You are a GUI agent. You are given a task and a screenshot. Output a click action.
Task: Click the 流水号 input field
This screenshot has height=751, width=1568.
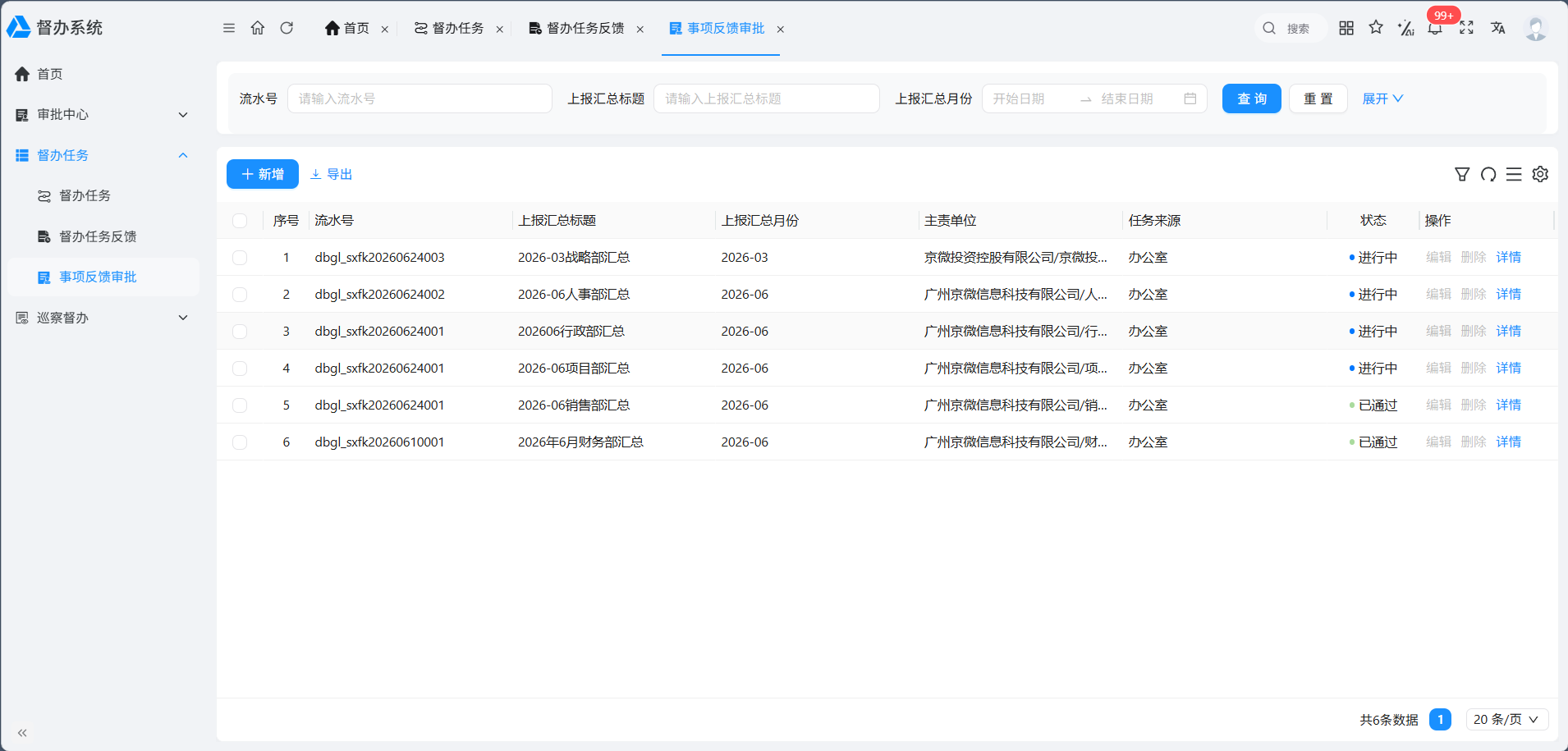(x=420, y=98)
